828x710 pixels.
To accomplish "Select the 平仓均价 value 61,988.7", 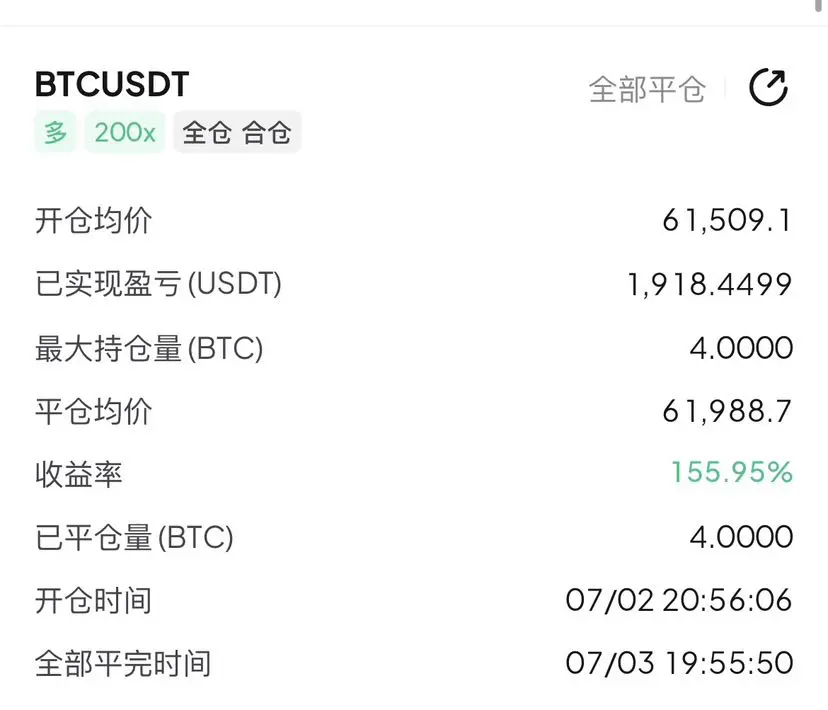I will point(727,411).
